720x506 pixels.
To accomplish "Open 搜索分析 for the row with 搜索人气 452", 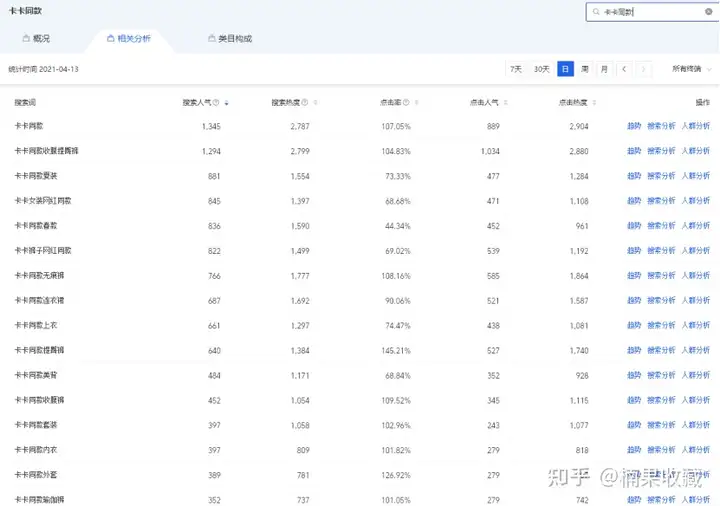I will point(661,400).
